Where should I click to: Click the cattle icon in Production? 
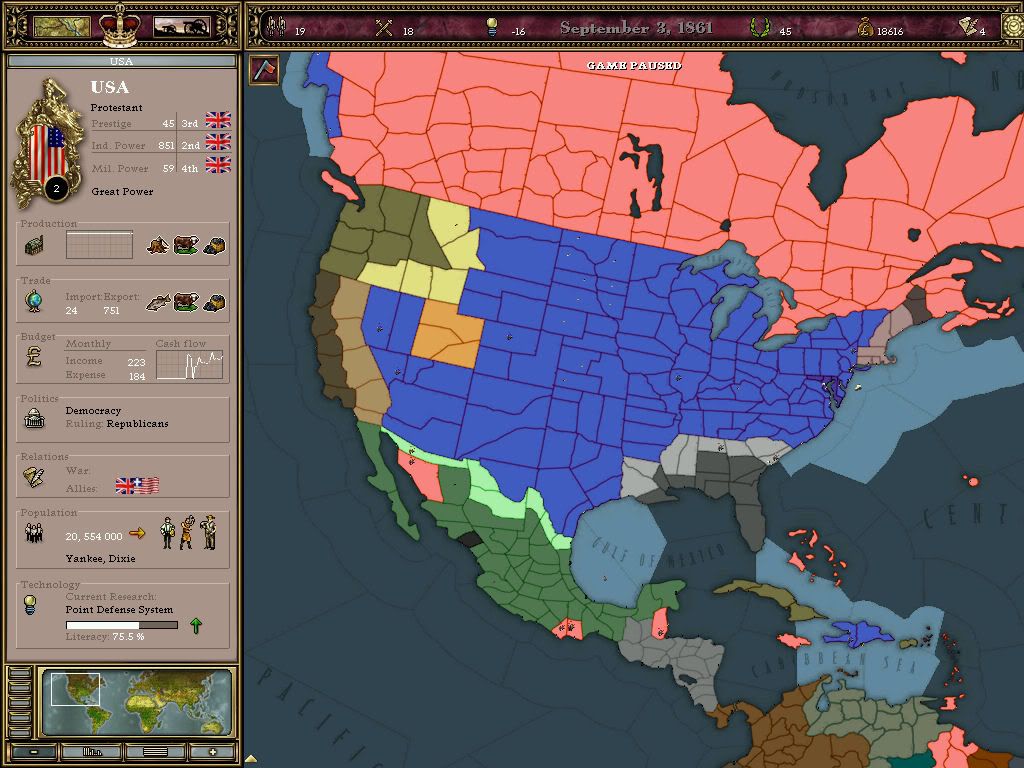(185, 245)
